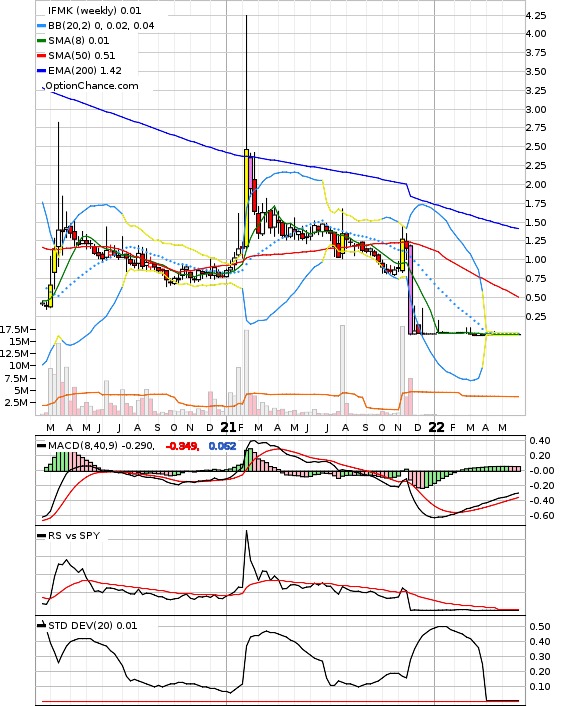Click the tall yellow candlestick at February 2021
Image resolution: width=566 pixels, height=706 pixels.
(247, 198)
